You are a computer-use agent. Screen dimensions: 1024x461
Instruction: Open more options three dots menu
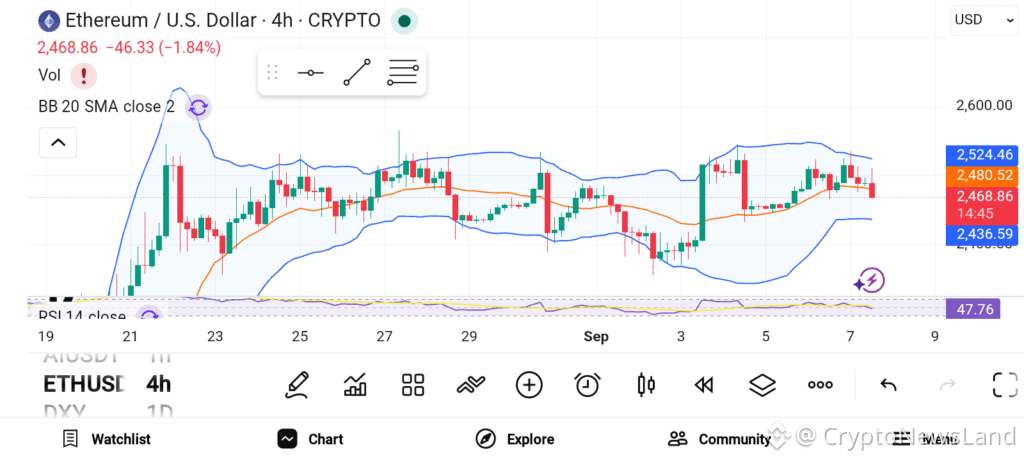point(820,385)
